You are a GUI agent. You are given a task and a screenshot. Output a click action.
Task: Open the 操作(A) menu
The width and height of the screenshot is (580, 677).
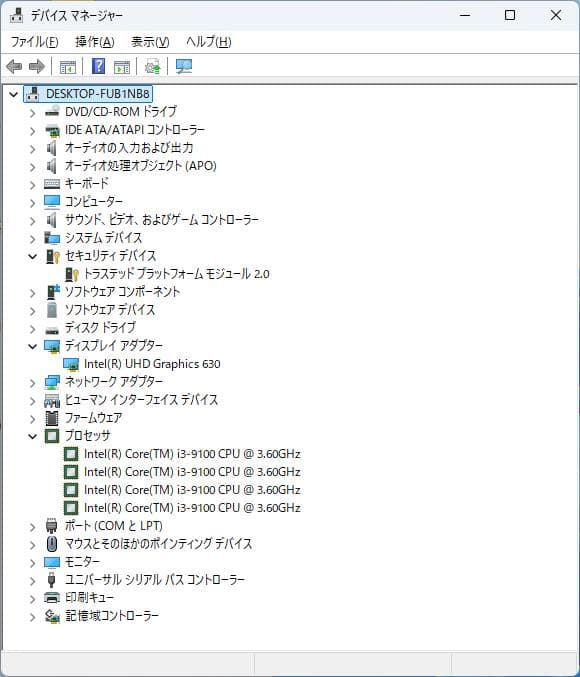(95, 42)
